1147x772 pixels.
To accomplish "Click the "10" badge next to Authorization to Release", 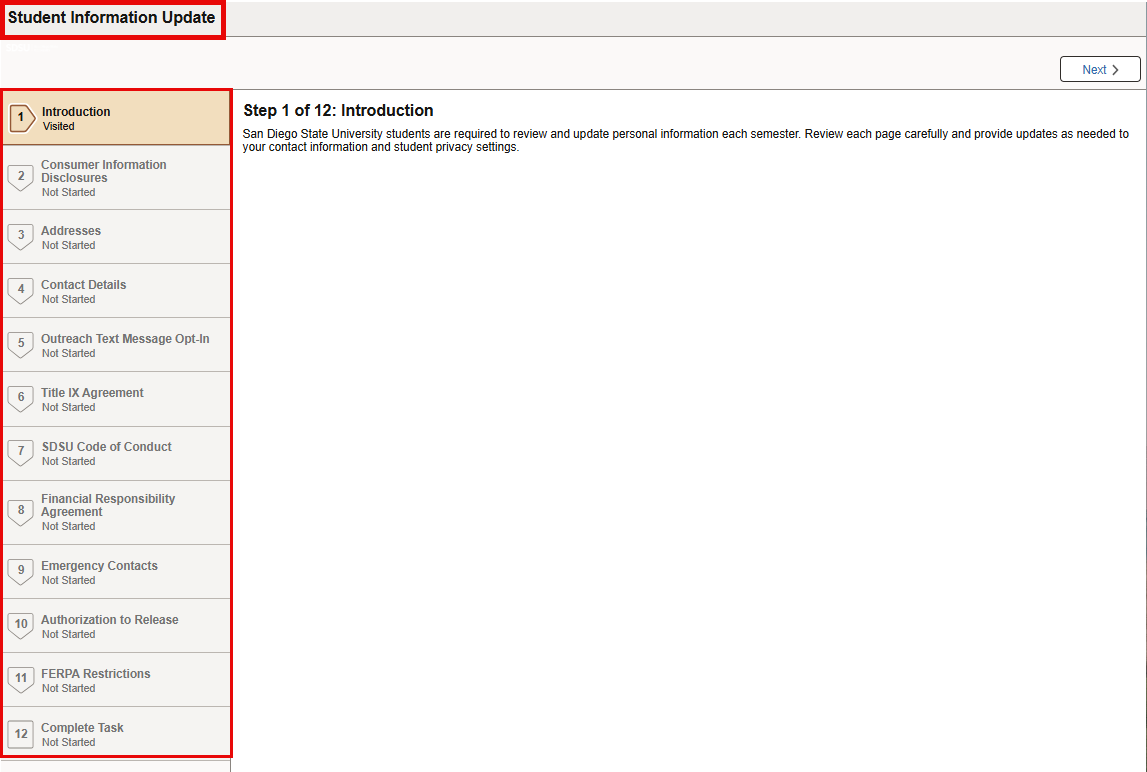I will tap(21, 625).
